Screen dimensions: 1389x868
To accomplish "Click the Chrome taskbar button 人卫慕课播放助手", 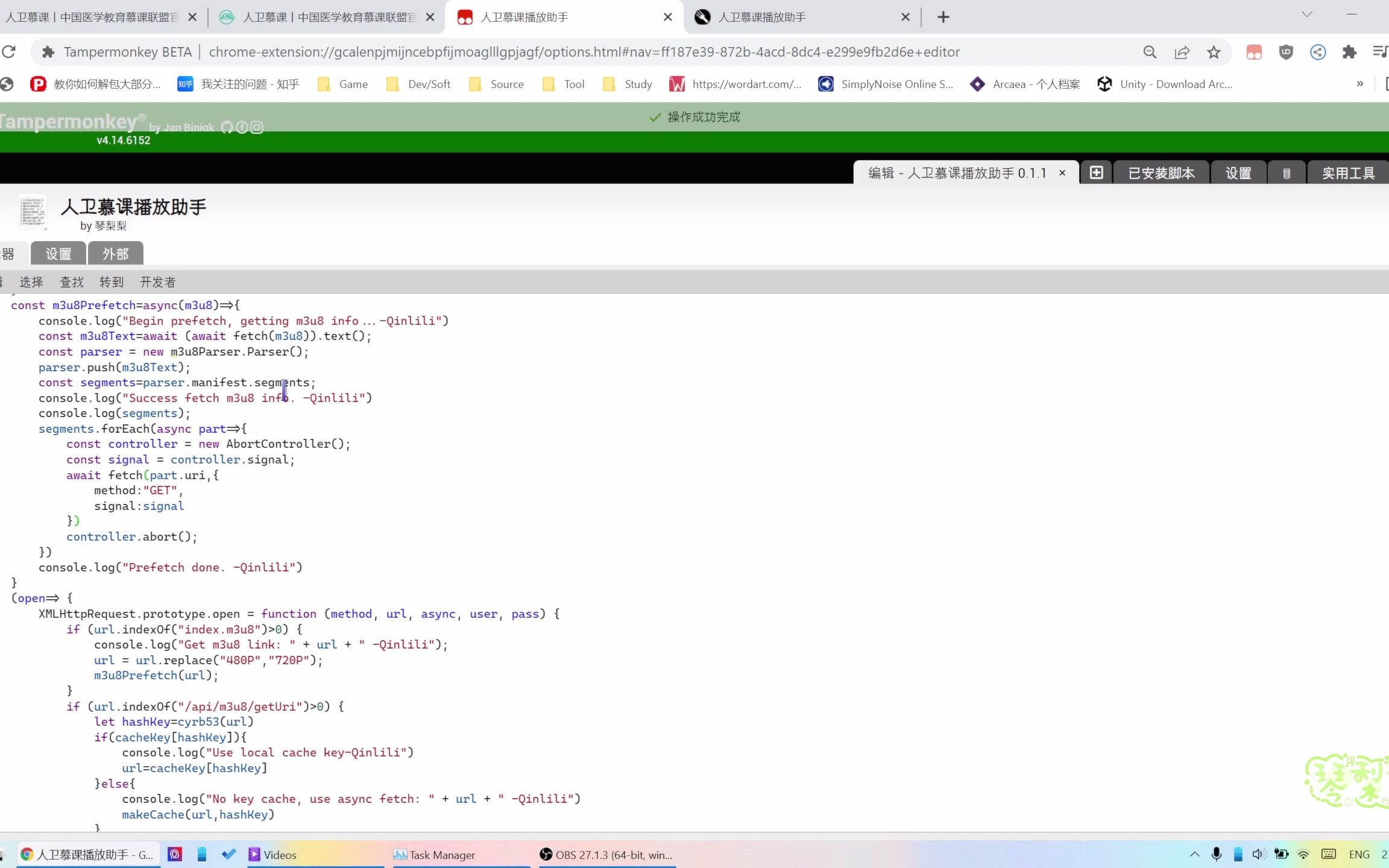I will 88,854.
